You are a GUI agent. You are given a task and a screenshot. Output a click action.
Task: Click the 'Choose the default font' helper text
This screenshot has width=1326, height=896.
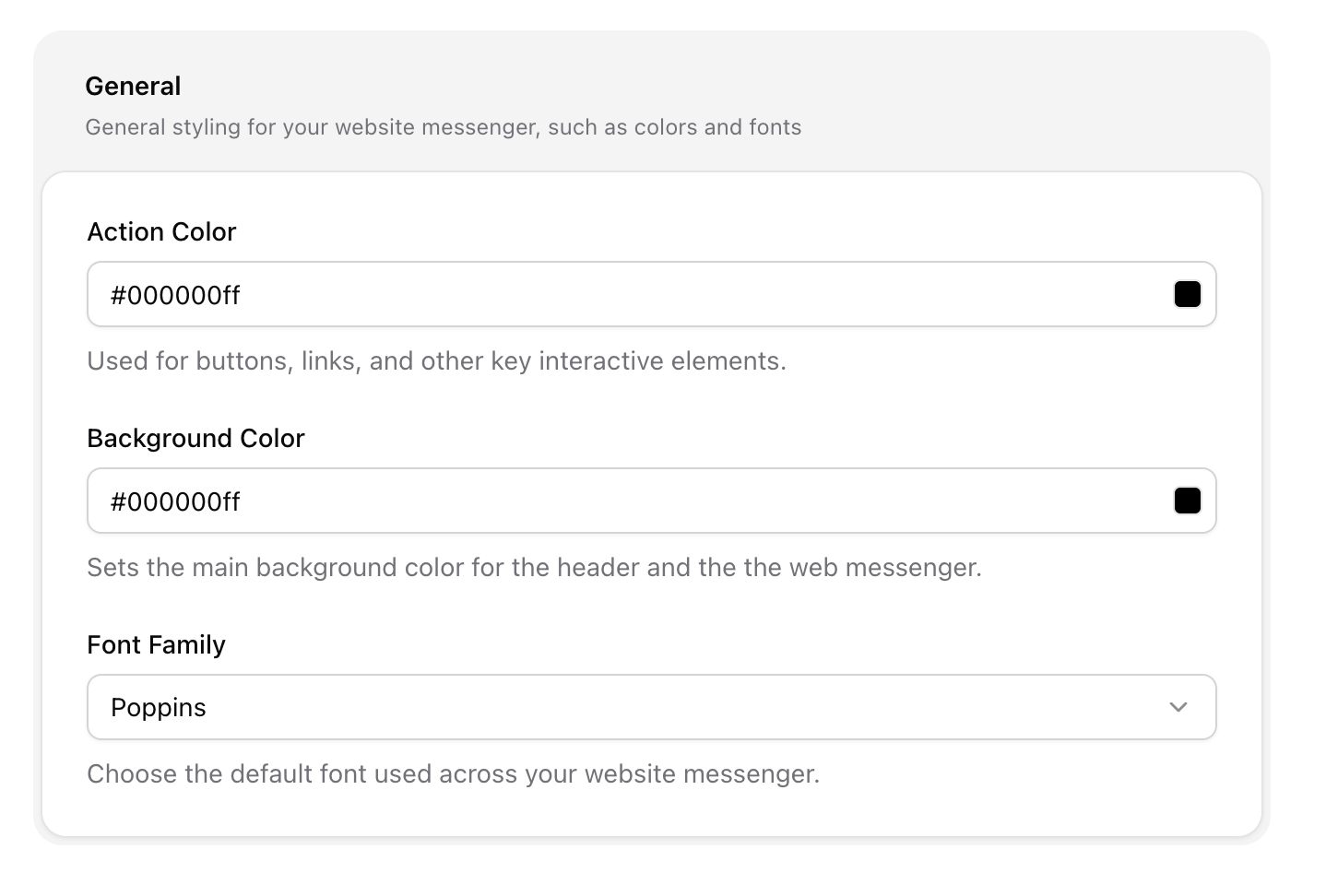(453, 773)
